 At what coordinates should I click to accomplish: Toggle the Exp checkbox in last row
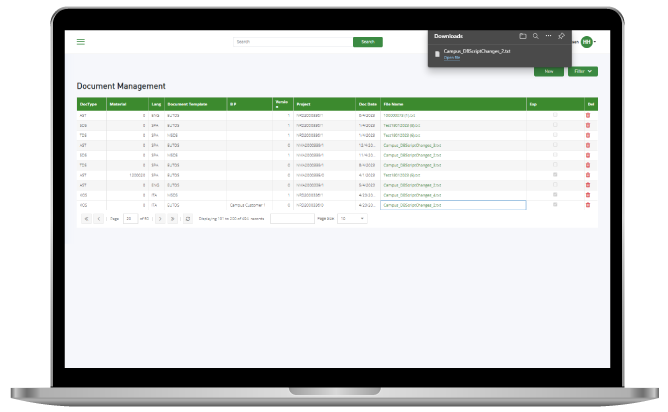(555, 204)
